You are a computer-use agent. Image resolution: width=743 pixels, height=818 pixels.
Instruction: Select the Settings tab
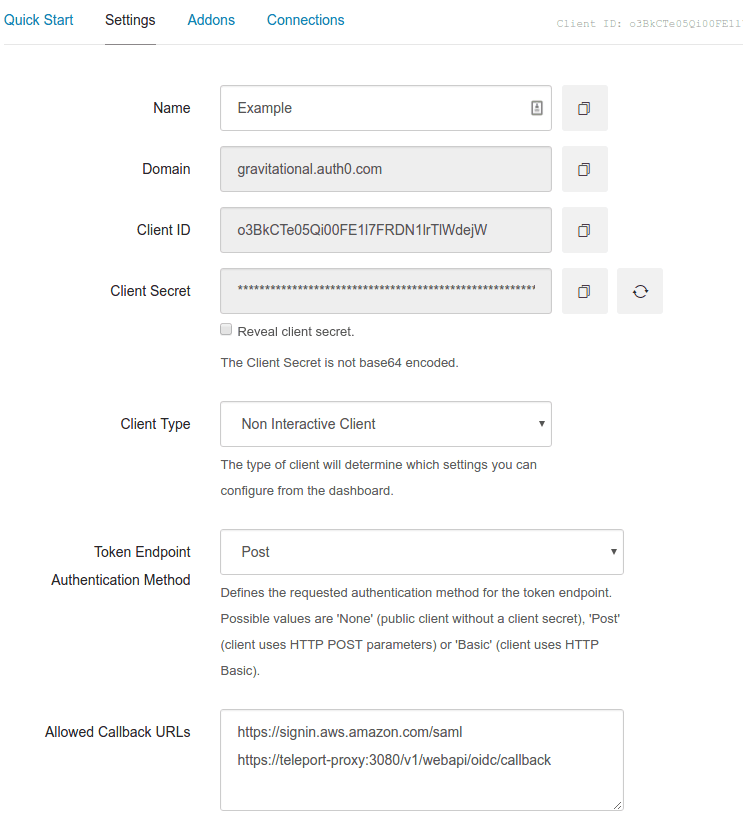[x=130, y=20]
